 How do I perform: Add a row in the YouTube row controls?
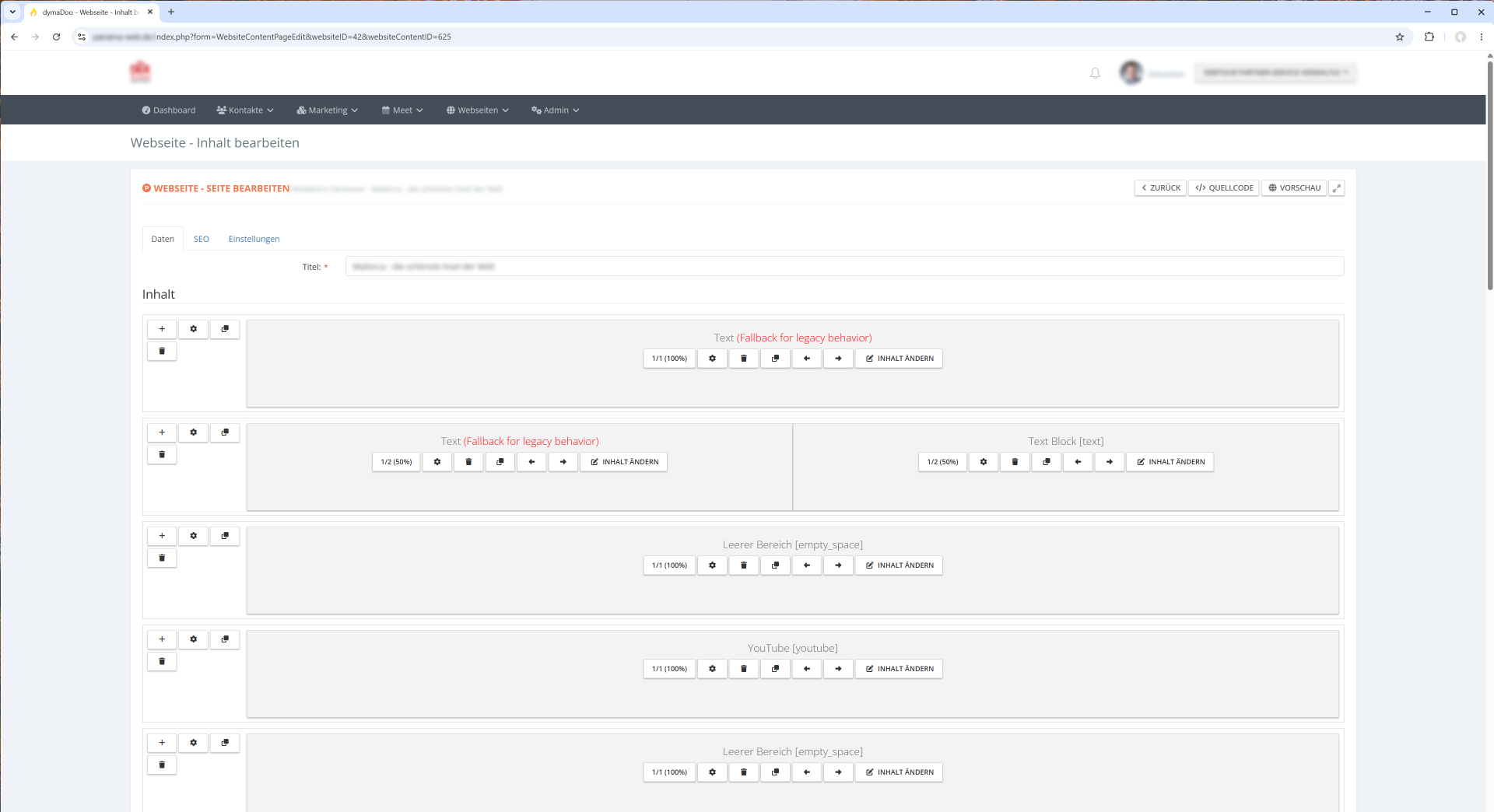(162, 639)
